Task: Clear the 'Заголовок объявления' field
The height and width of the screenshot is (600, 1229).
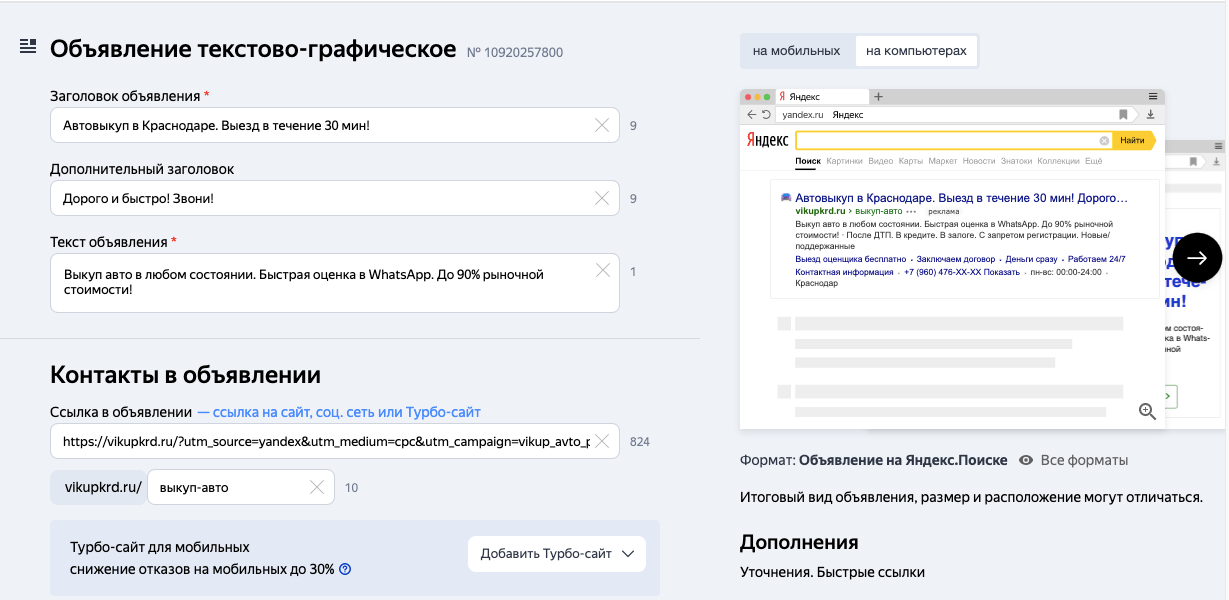Action: [x=602, y=125]
